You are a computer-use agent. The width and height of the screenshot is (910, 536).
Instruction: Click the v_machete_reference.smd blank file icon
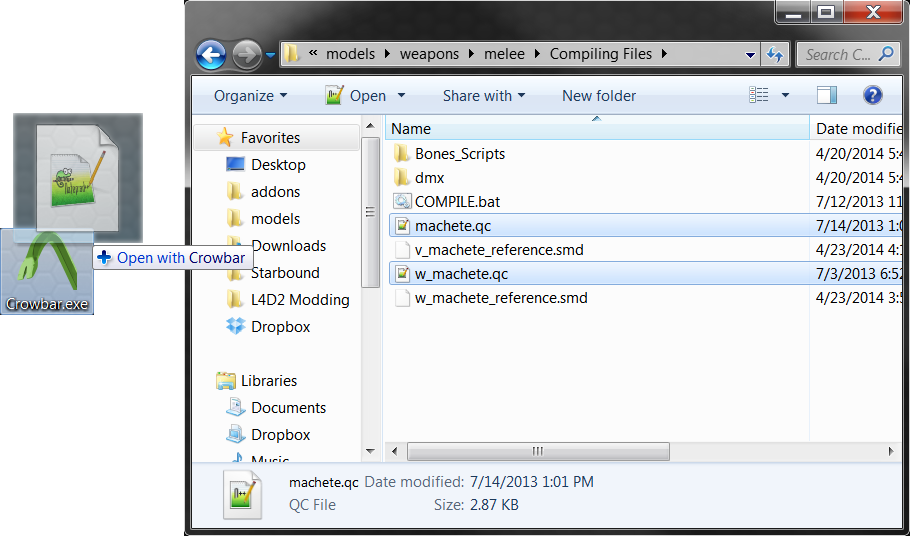[402, 250]
